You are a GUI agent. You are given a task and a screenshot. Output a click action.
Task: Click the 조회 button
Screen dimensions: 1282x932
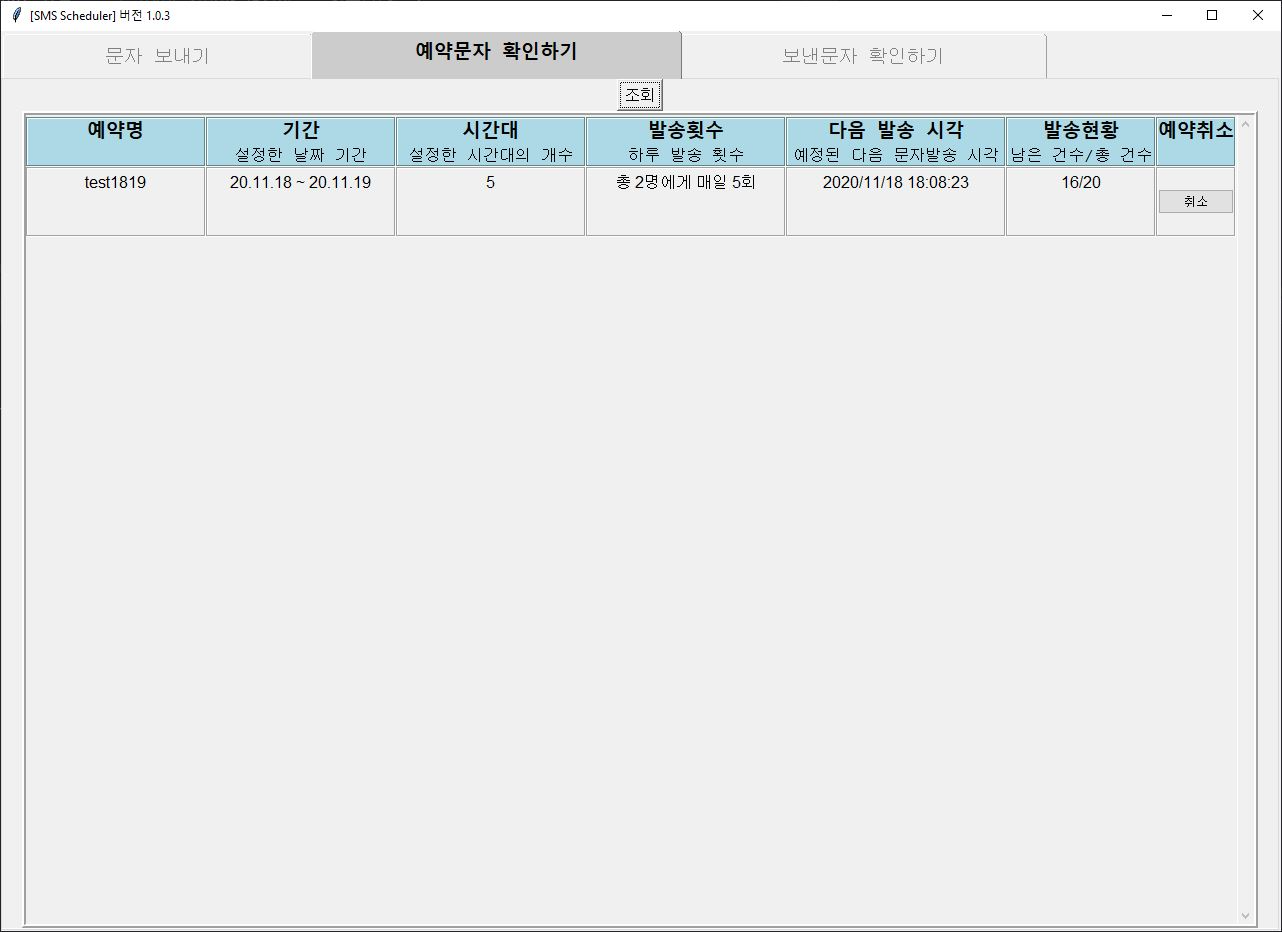640,96
